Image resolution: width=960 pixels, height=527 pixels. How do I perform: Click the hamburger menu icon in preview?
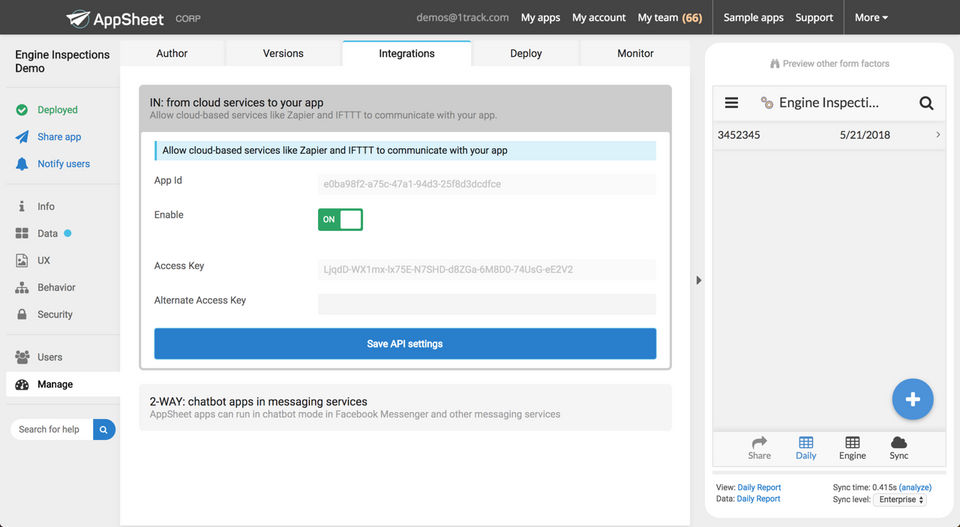pos(731,103)
